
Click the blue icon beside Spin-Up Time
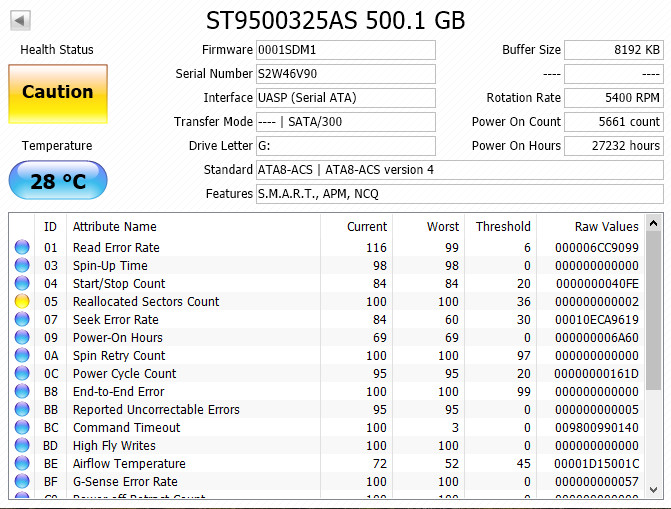tap(22, 266)
